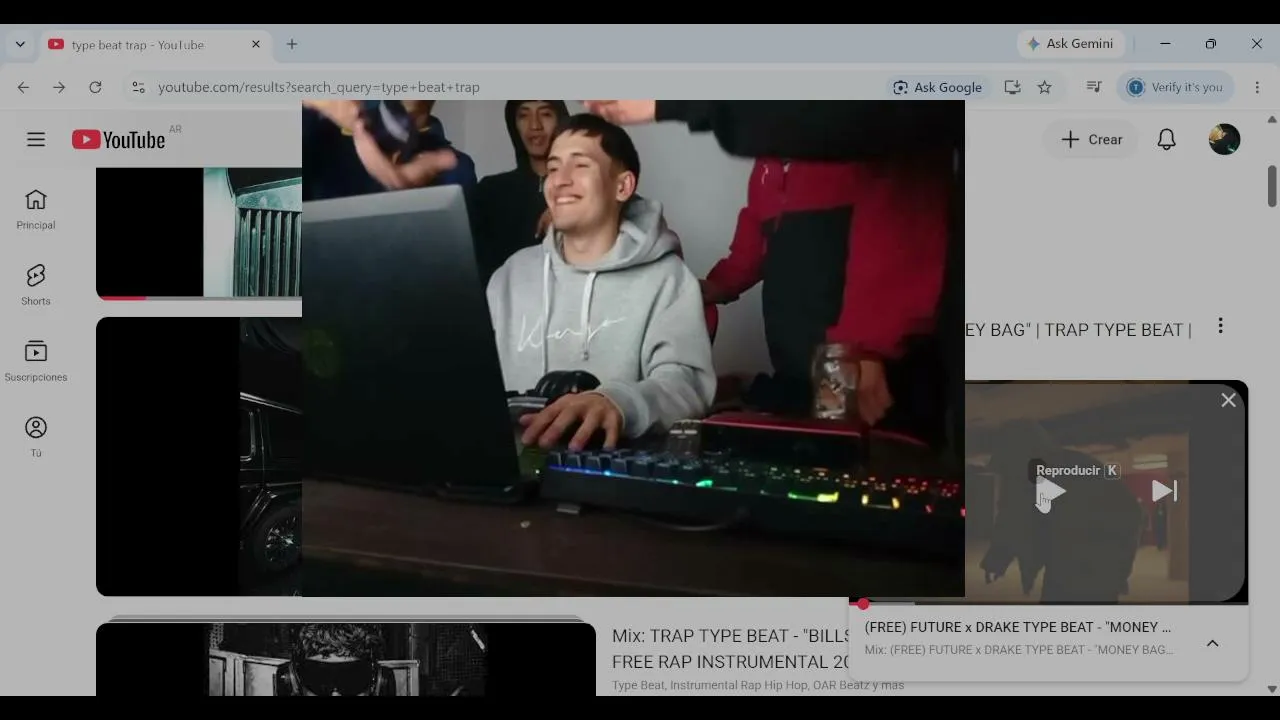Play the miniplayer video
Viewport: 1280px width, 720px height.
(1051, 491)
